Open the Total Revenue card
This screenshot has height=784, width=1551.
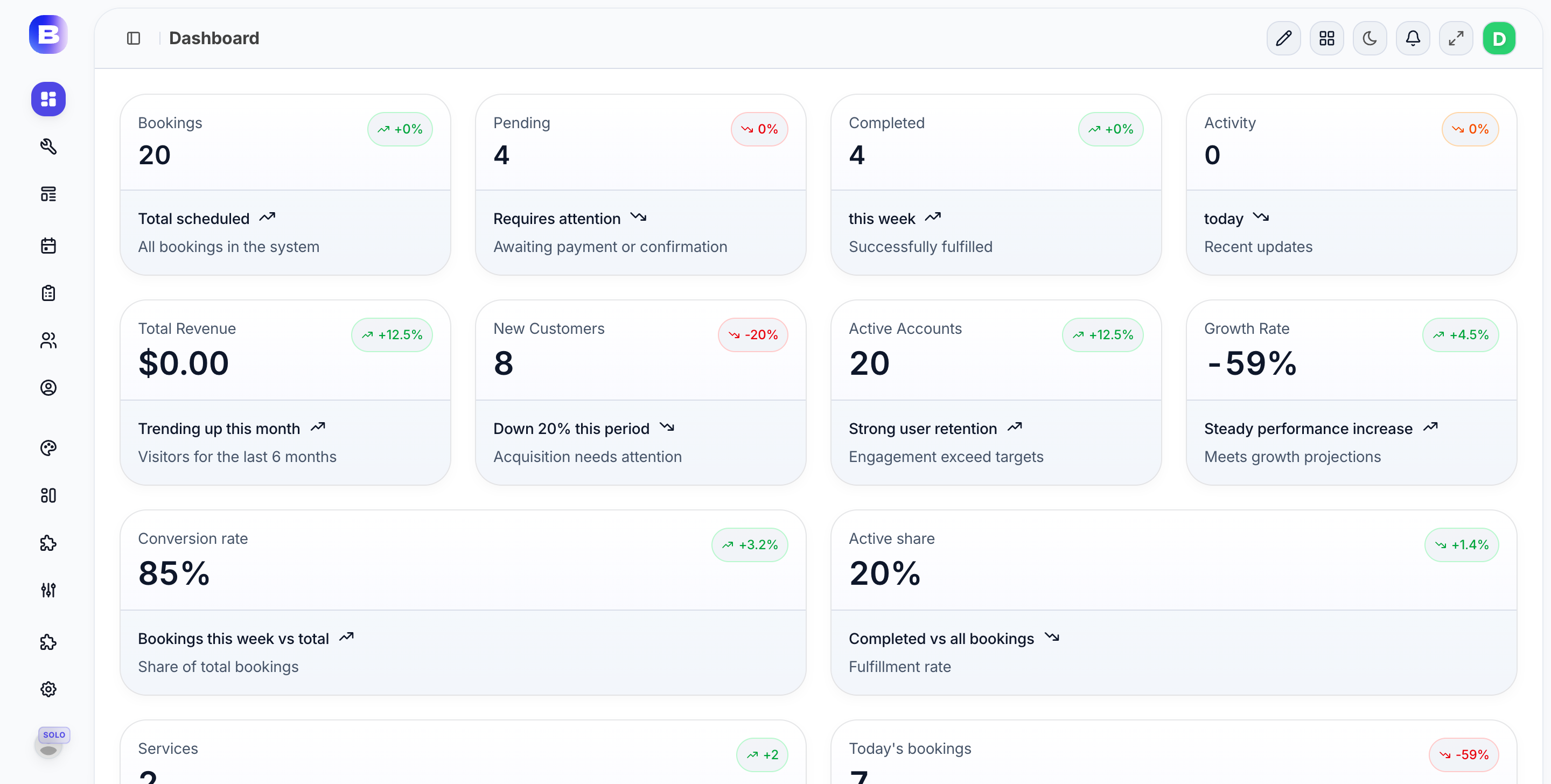[x=285, y=391]
